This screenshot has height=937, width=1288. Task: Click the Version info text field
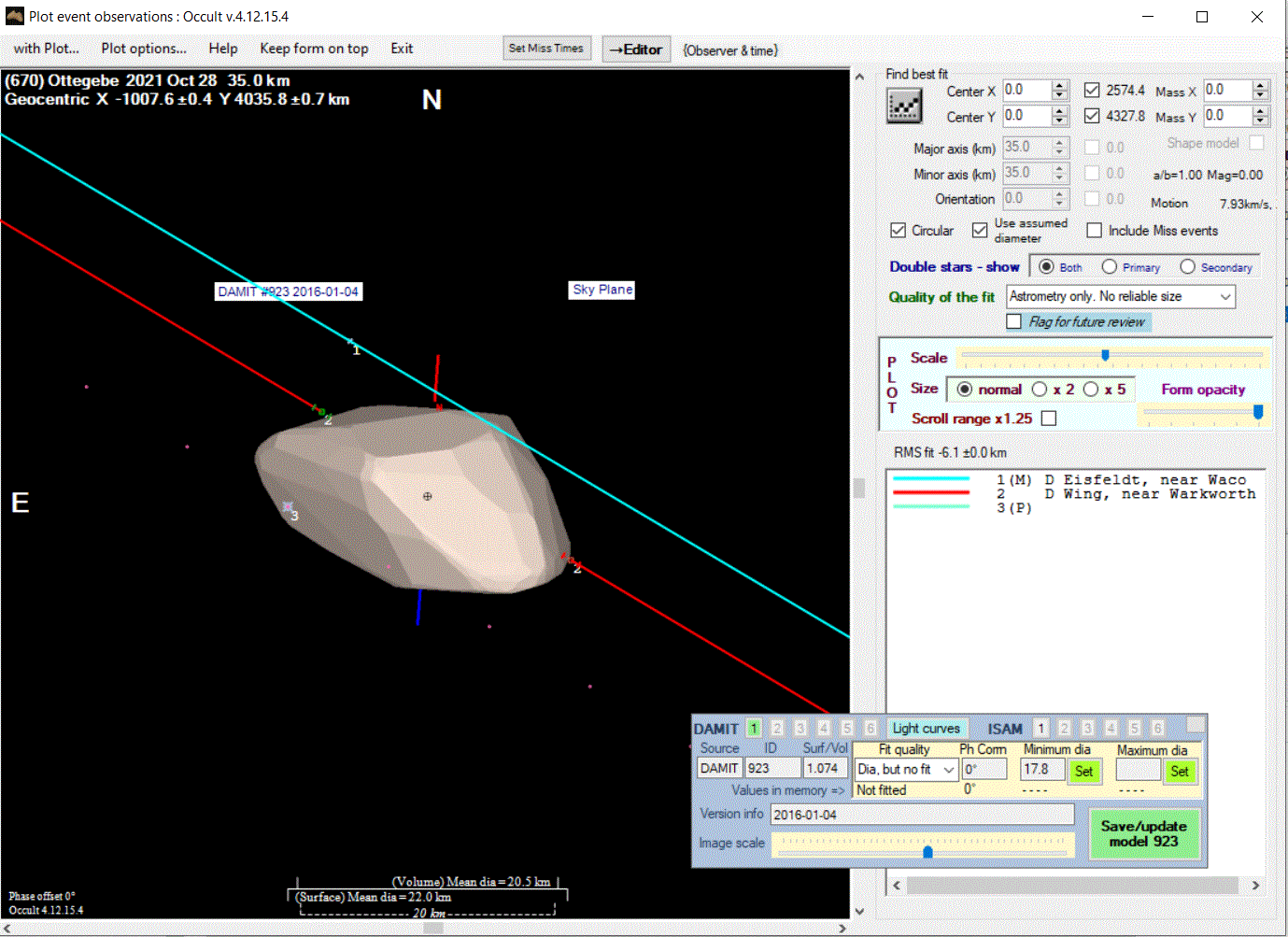(x=921, y=815)
